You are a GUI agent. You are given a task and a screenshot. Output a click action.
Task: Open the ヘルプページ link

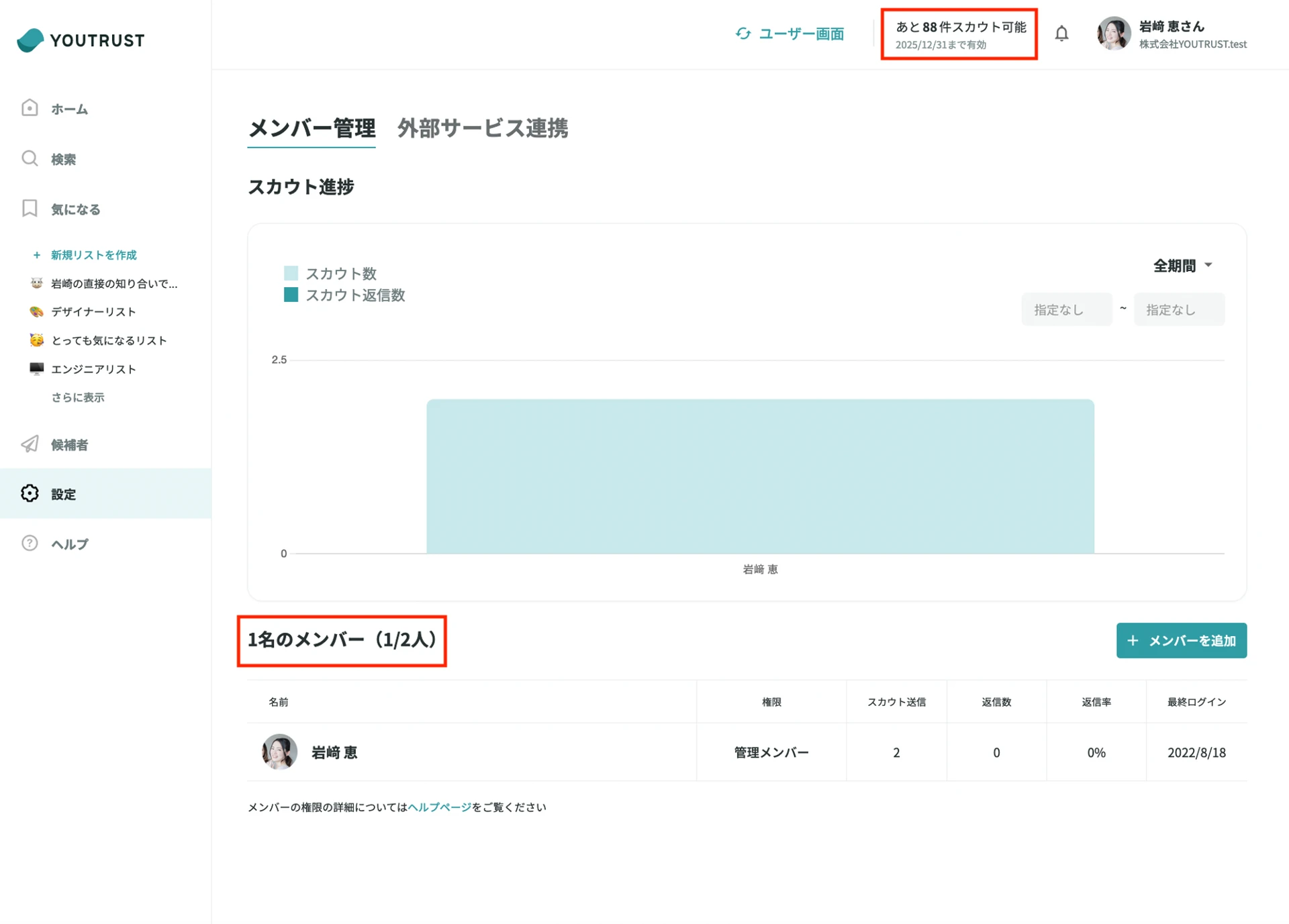(440, 807)
